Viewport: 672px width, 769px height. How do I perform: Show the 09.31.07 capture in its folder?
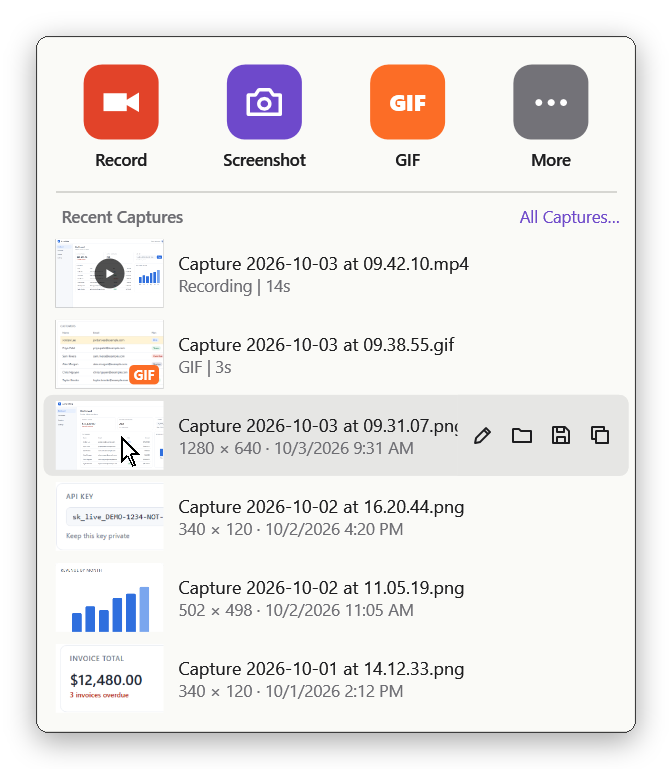(522, 435)
